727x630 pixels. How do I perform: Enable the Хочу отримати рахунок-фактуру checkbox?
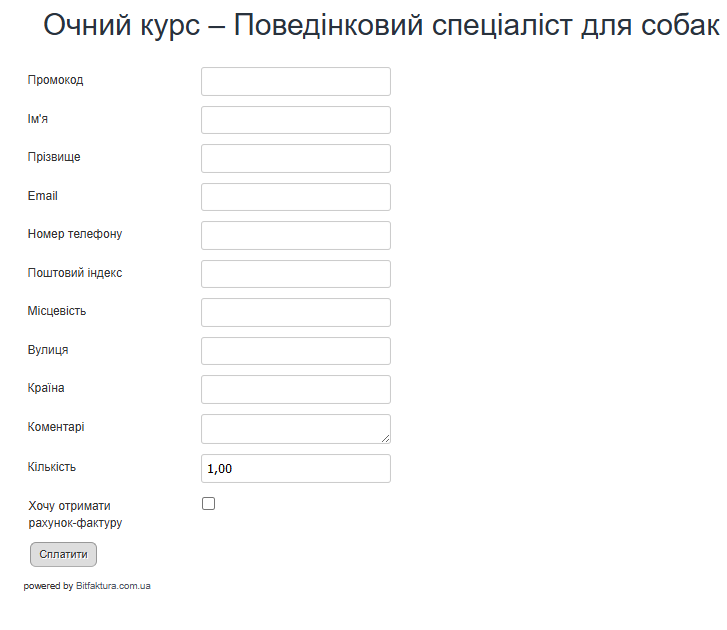[x=208, y=504]
